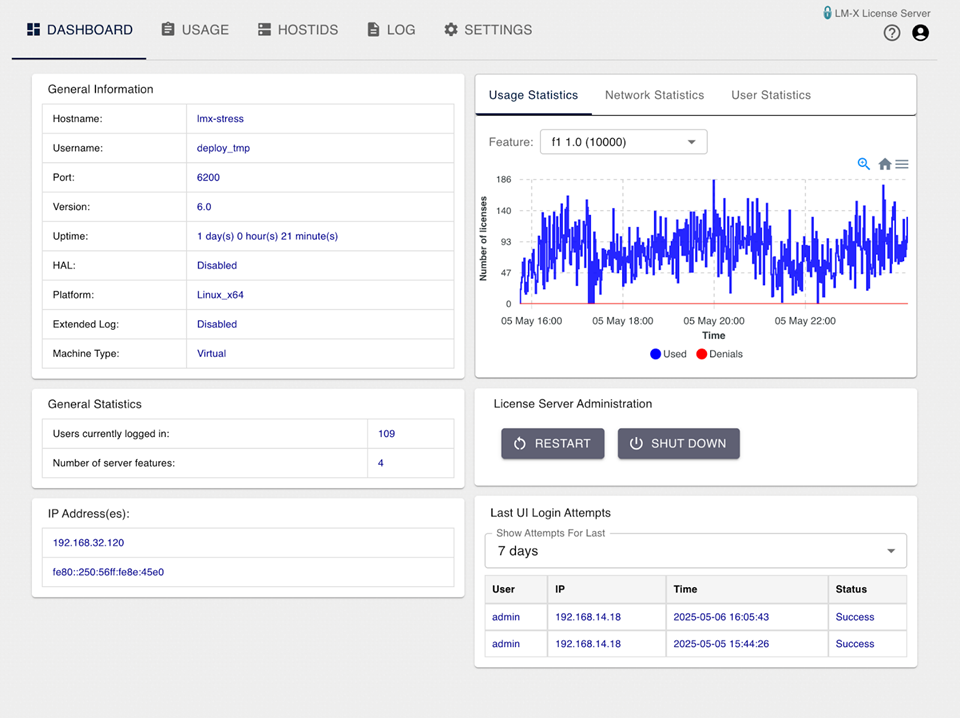Click logged in users count 109

click(x=386, y=434)
